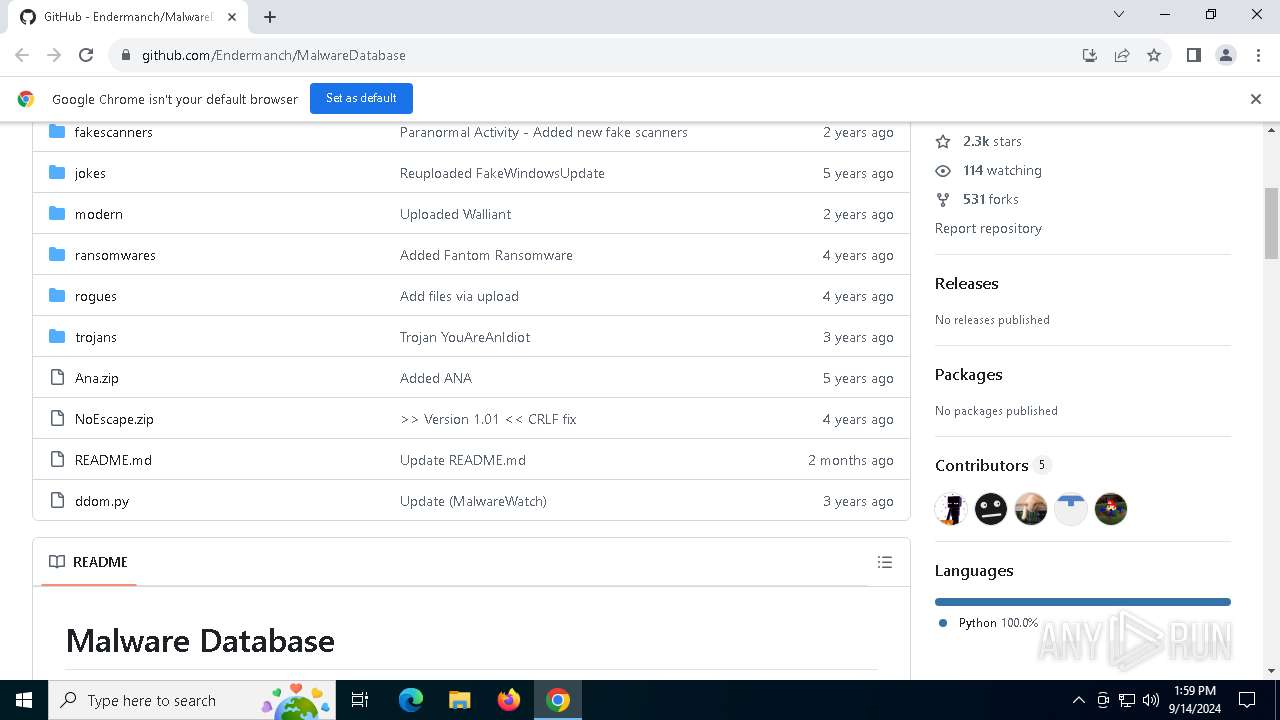The height and width of the screenshot is (720, 1280).
Task: Open the NoEscape.zip file
Action: [114, 419]
